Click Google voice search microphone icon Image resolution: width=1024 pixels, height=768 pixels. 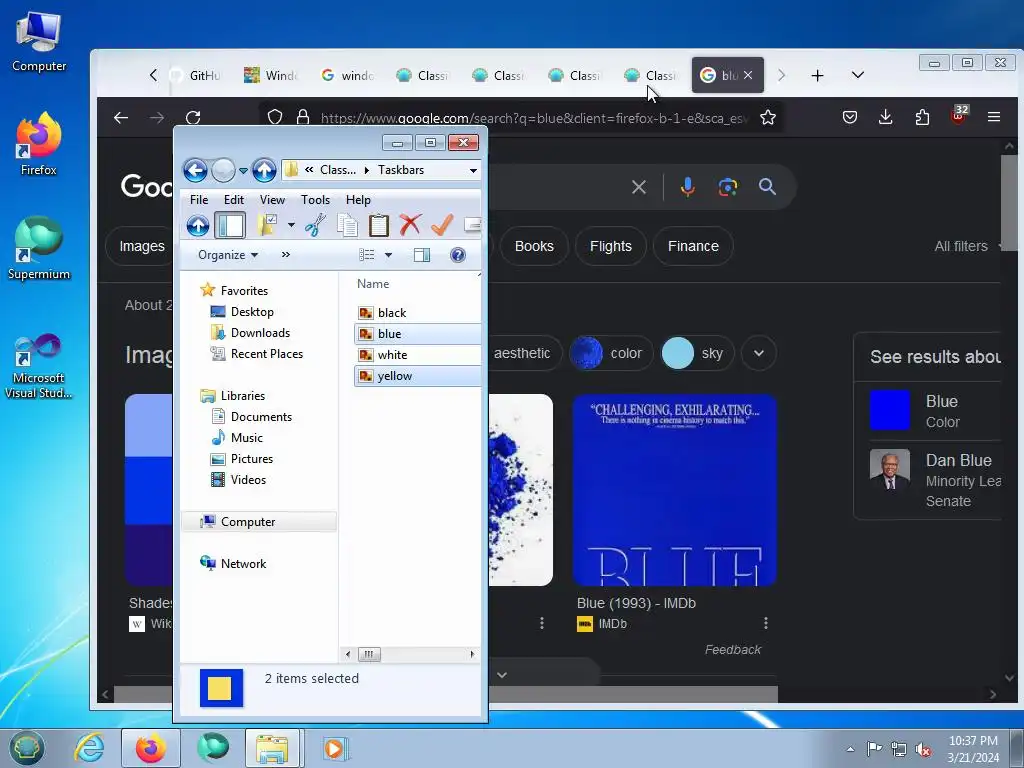687,187
